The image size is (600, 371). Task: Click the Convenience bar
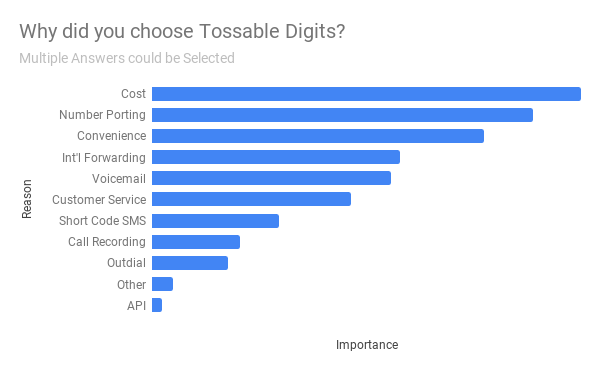(x=318, y=136)
